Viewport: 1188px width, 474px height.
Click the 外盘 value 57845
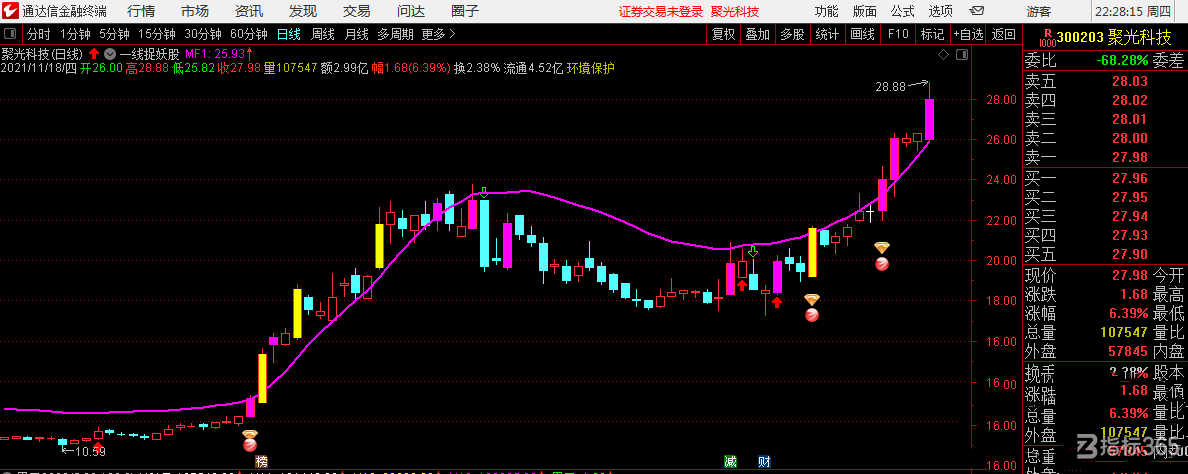tap(1128, 351)
